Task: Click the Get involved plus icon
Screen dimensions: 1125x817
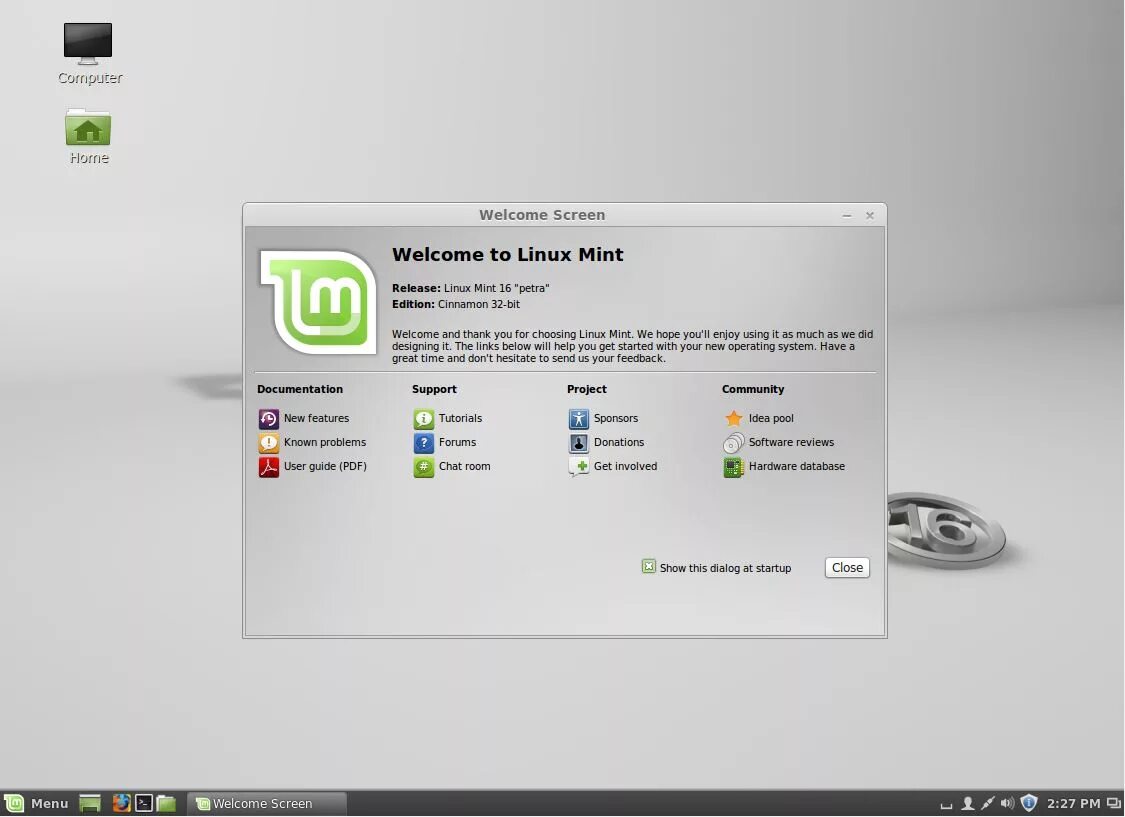Action: 578,467
